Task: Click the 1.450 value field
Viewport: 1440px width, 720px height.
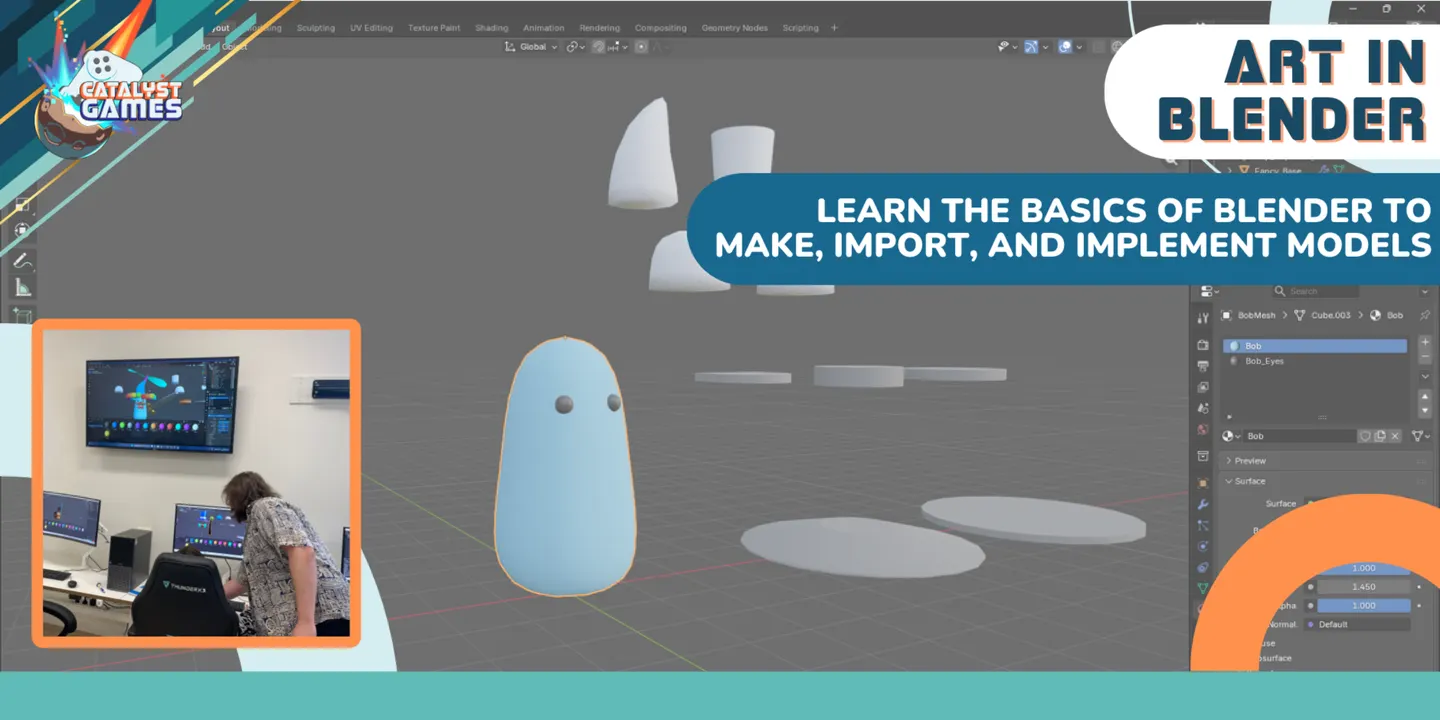Action: tap(1363, 587)
